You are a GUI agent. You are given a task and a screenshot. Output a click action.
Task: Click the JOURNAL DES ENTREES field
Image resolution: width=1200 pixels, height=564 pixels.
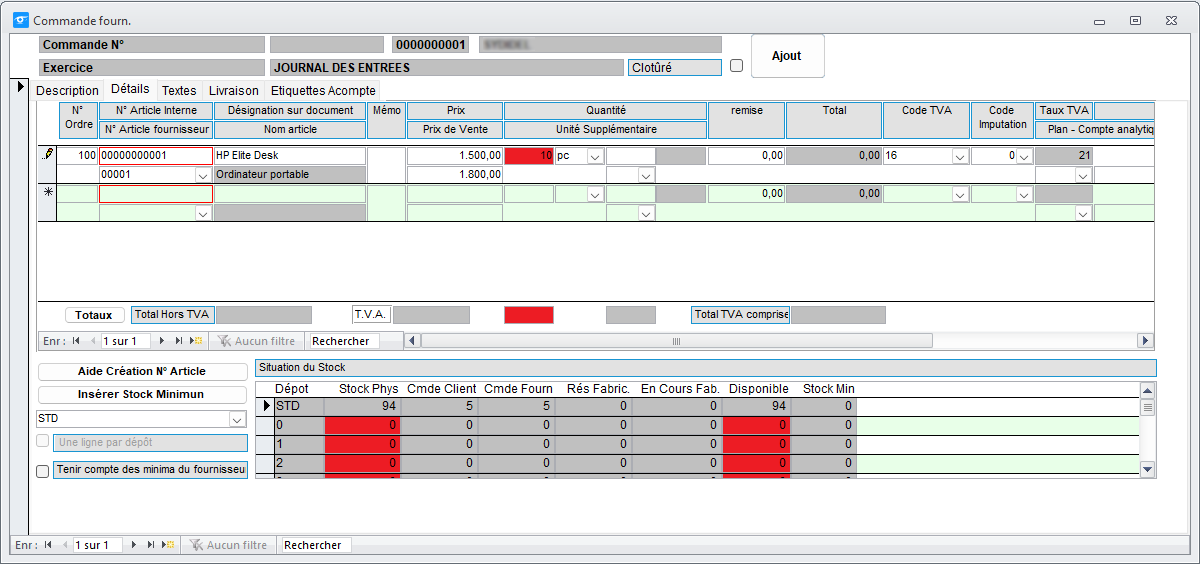click(446, 68)
